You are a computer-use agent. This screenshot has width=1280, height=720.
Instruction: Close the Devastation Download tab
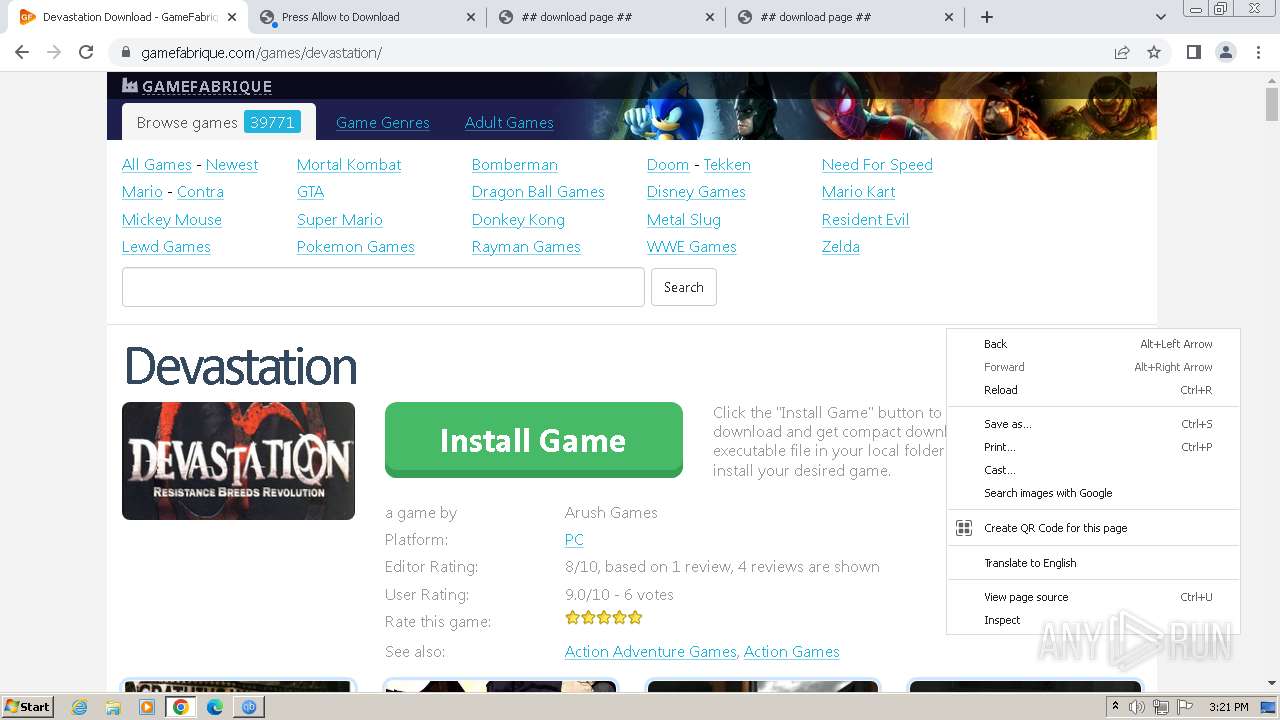click(232, 17)
